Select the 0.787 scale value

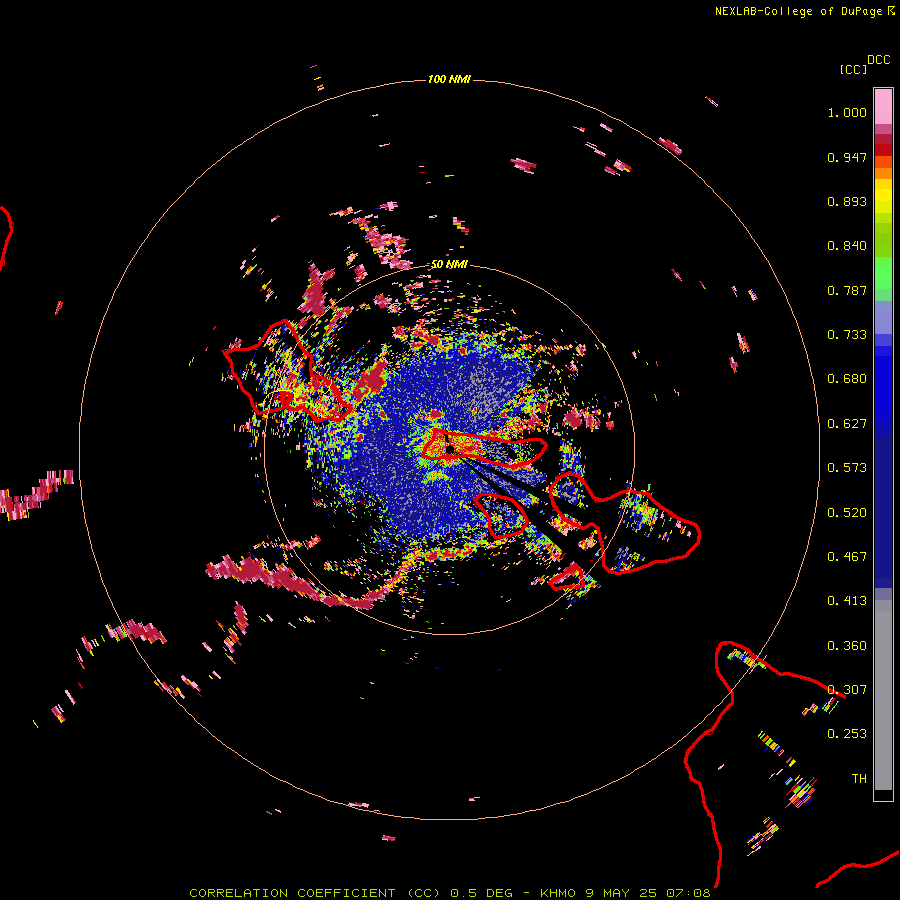[847, 290]
